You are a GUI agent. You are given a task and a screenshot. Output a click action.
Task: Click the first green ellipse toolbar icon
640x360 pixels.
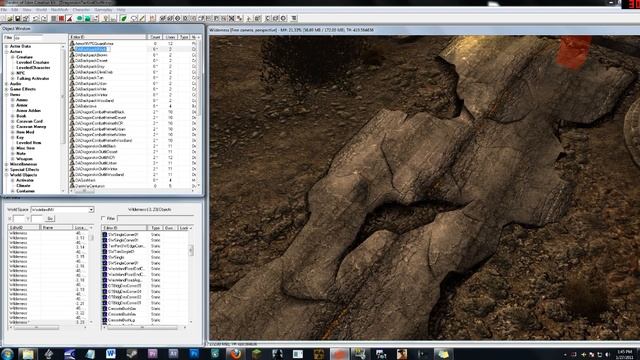(x=80, y=18)
